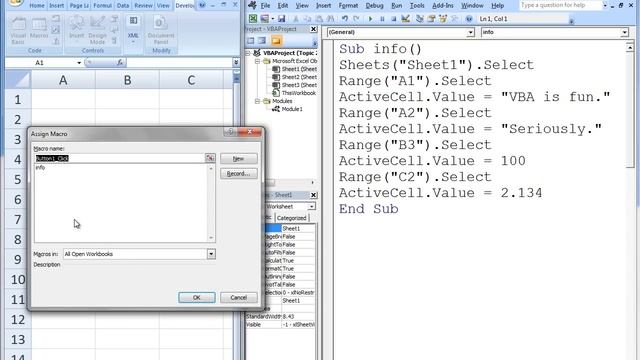
Task: Undo last edit in VBA editor
Action: [345, 19]
